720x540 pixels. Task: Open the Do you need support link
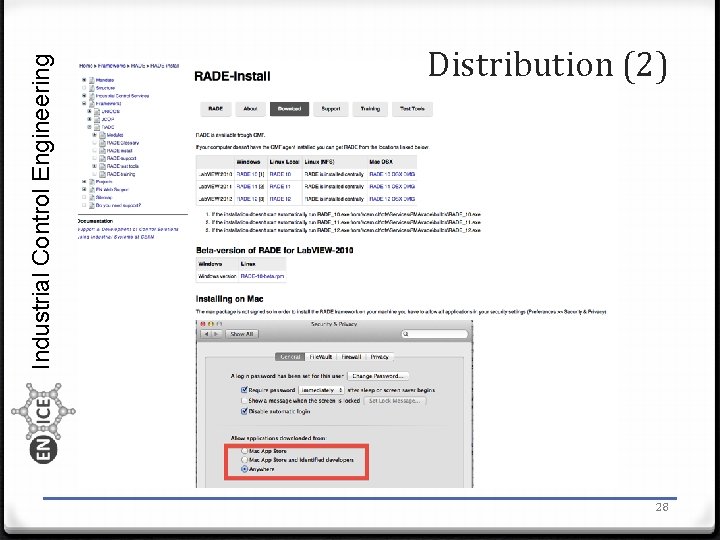tap(118, 205)
